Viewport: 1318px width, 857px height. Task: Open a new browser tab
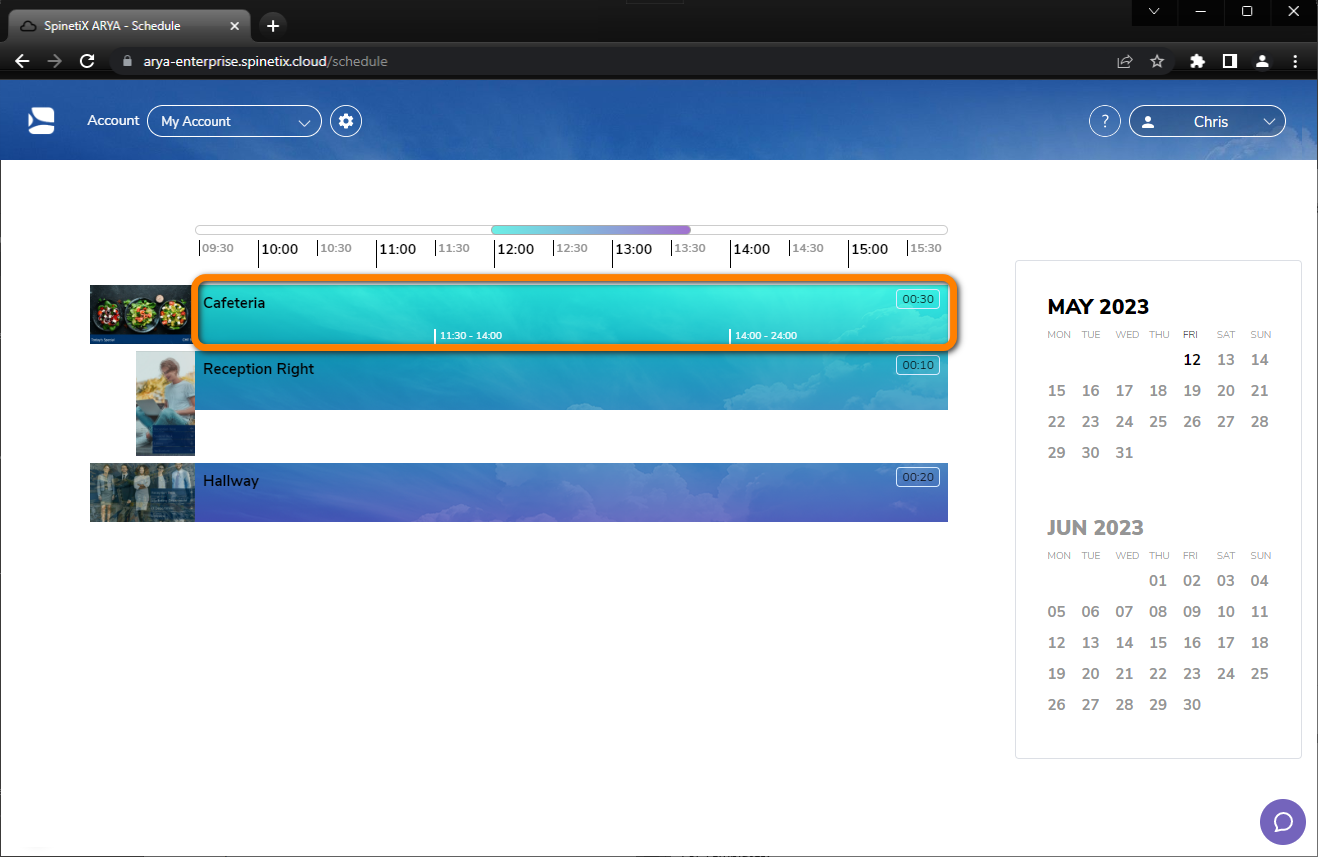272,25
